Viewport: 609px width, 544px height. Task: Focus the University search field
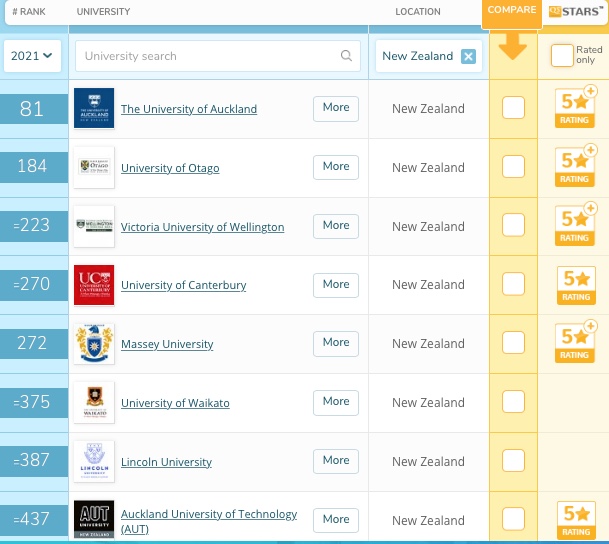[x=218, y=56]
